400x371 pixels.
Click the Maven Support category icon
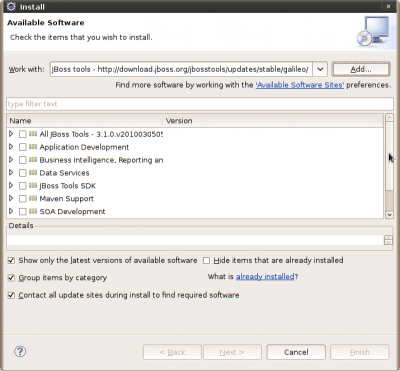point(33,199)
